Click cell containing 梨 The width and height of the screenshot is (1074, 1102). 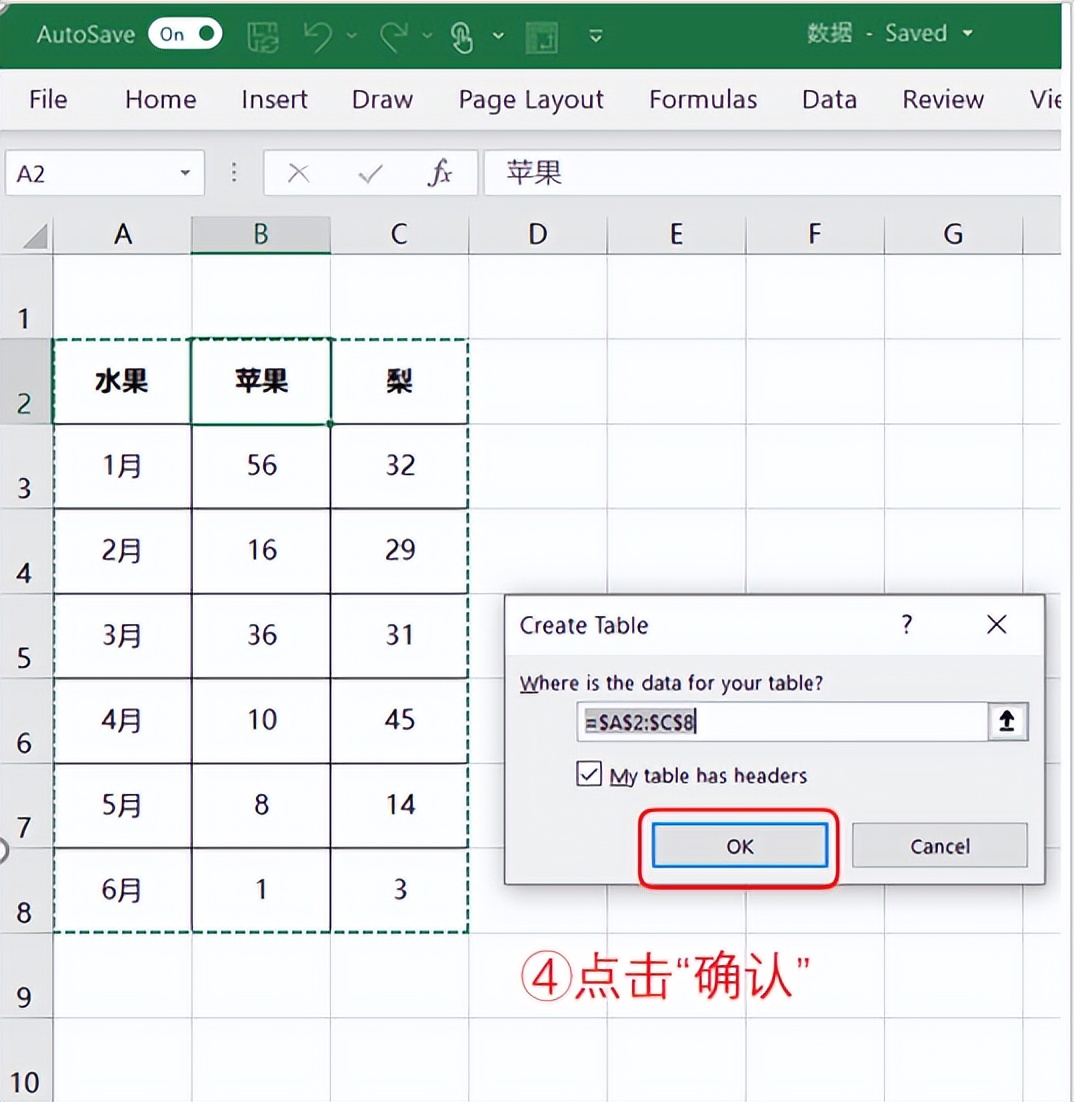pyautogui.click(x=399, y=382)
